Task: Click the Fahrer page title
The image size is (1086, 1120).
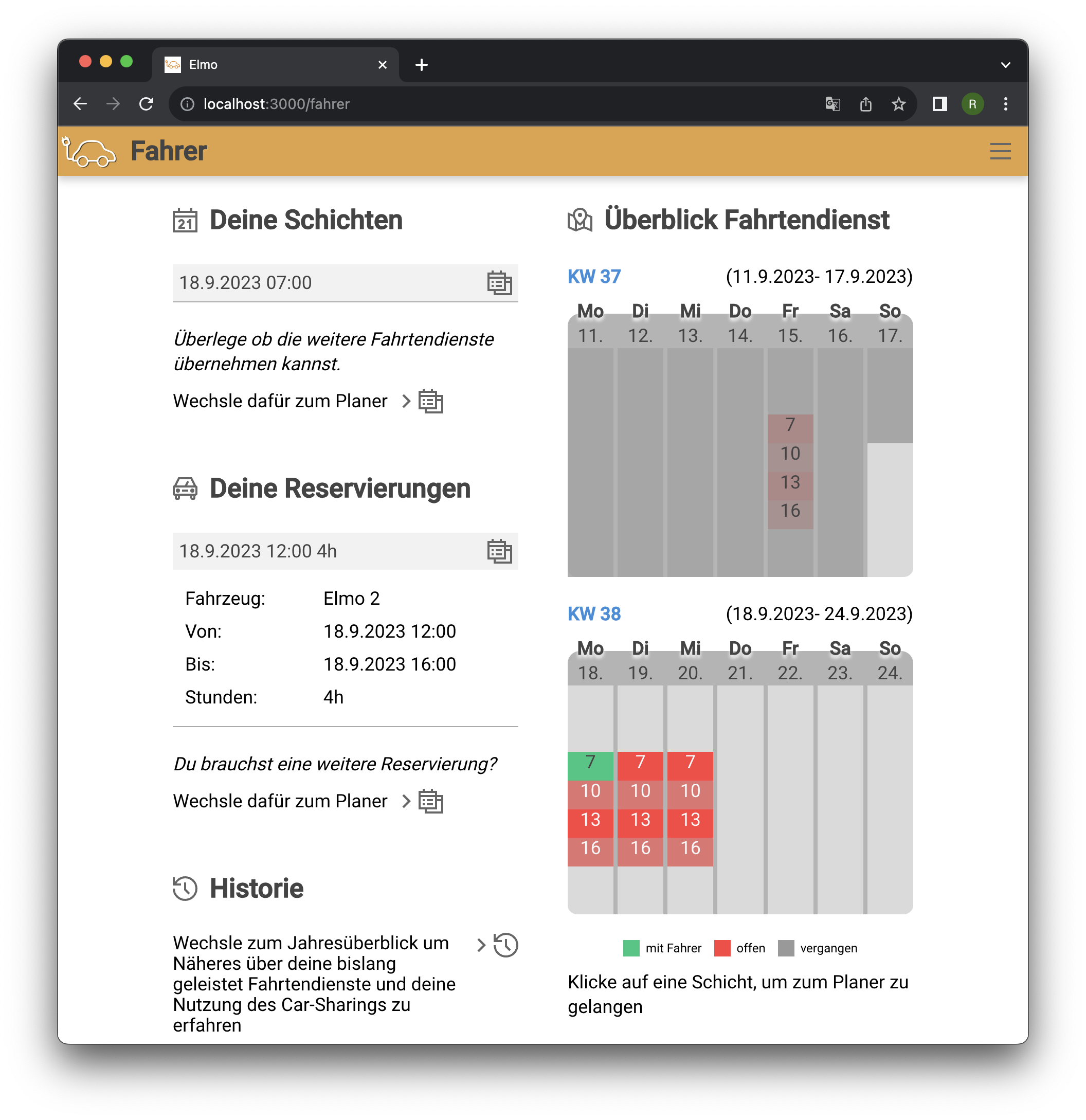Action: (x=169, y=151)
